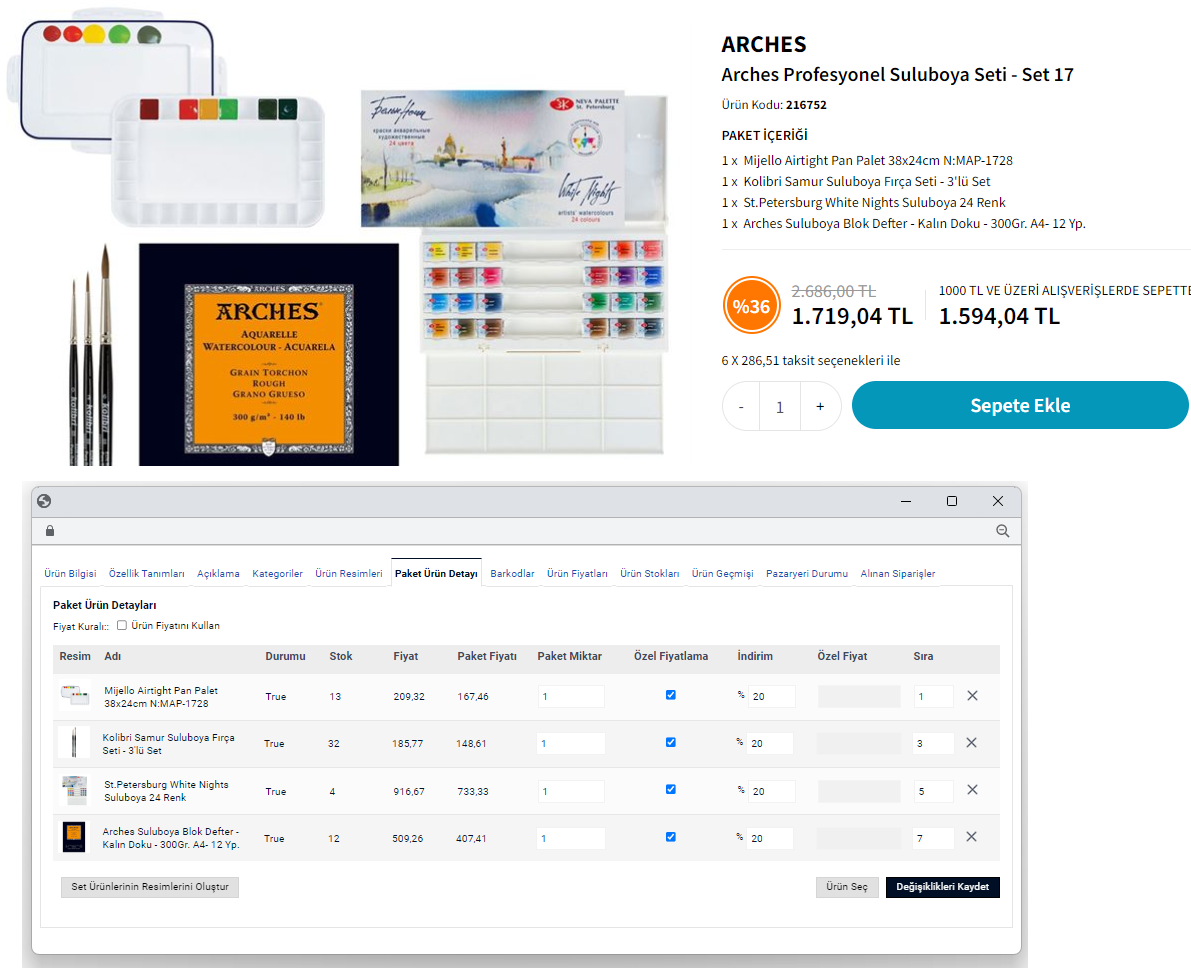Click Paket Miktar field for Mijello Palet
Viewport: 1191px width, 977px height.
click(x=571, y=696)
